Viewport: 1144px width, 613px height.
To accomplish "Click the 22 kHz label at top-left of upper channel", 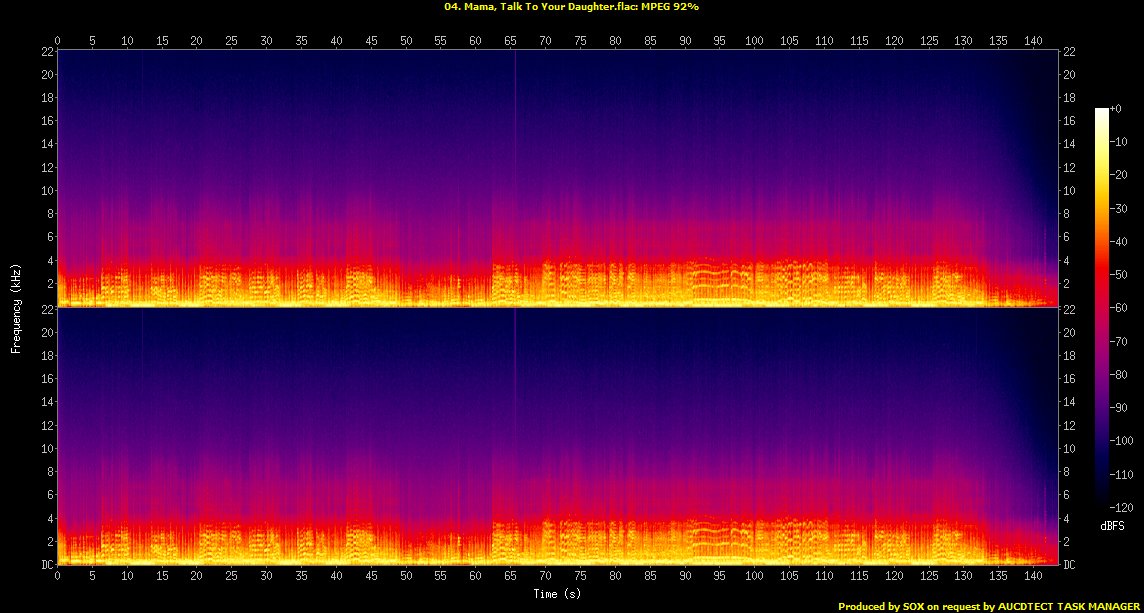I will [x=46, y=52].
